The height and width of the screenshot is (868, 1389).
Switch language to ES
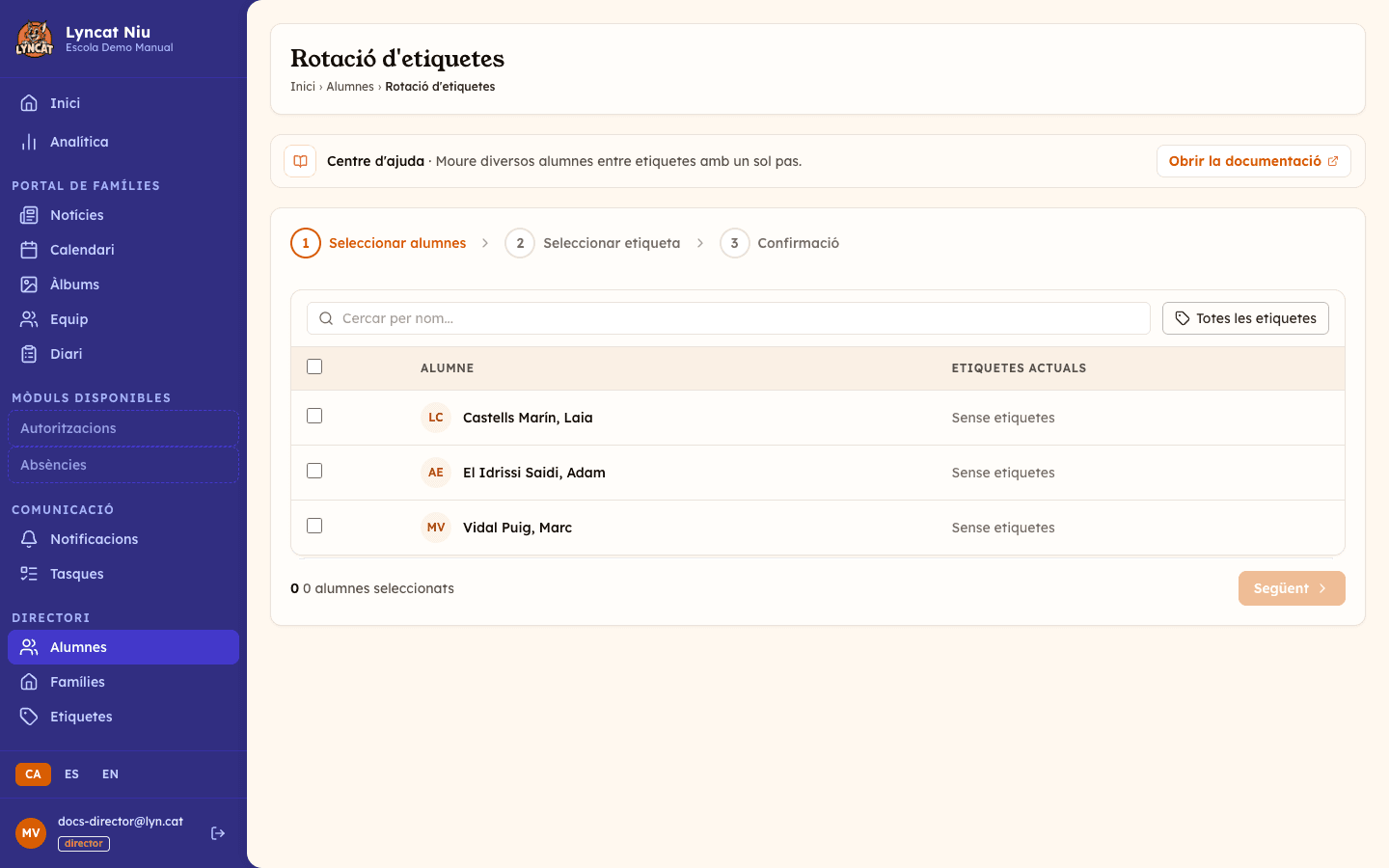[71, 774]
